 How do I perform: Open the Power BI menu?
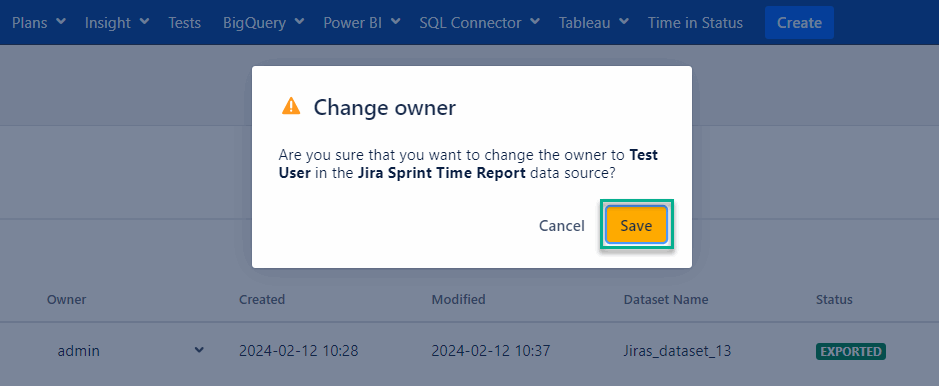coord(362,23)
